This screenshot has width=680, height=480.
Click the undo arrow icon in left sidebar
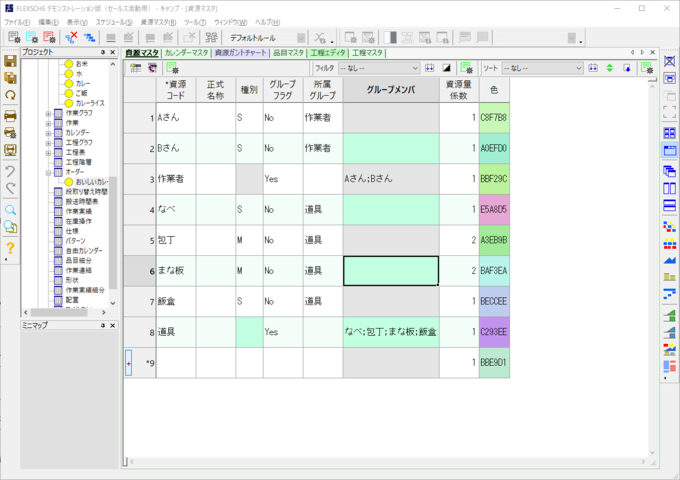[x=10, y=171]
